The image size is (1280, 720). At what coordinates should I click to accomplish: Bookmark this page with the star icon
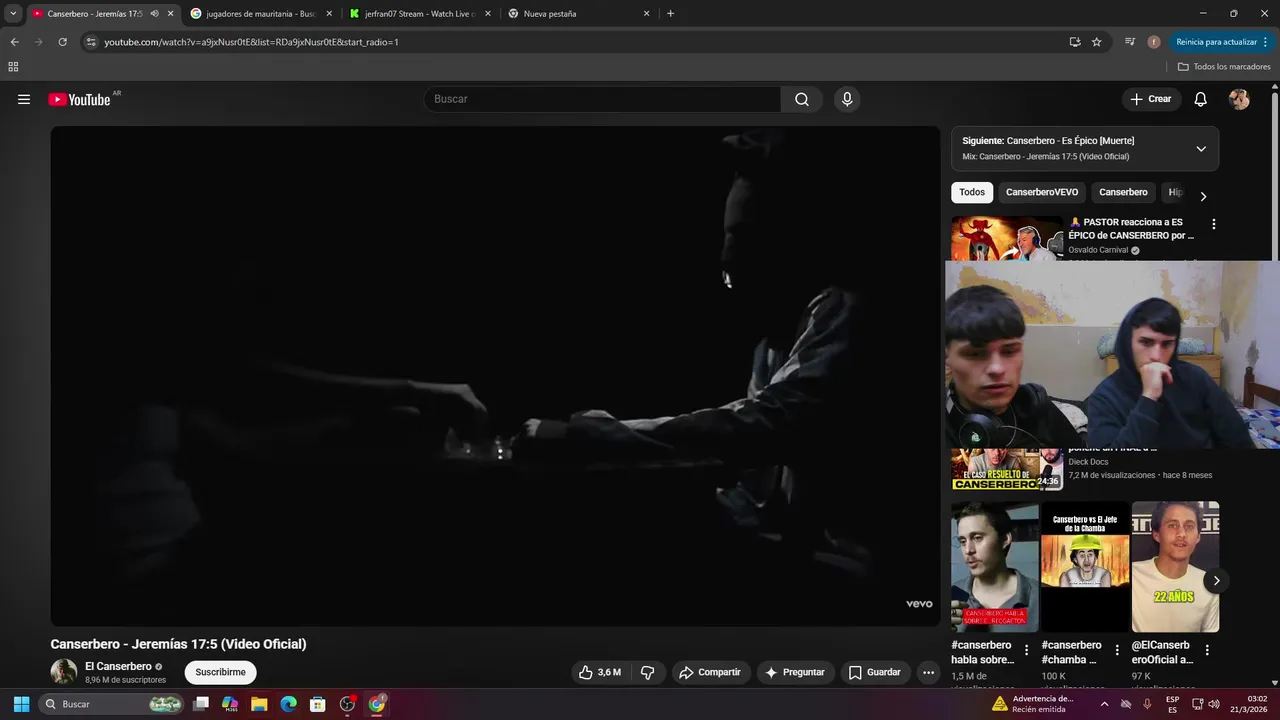[x=1096, y=42]
